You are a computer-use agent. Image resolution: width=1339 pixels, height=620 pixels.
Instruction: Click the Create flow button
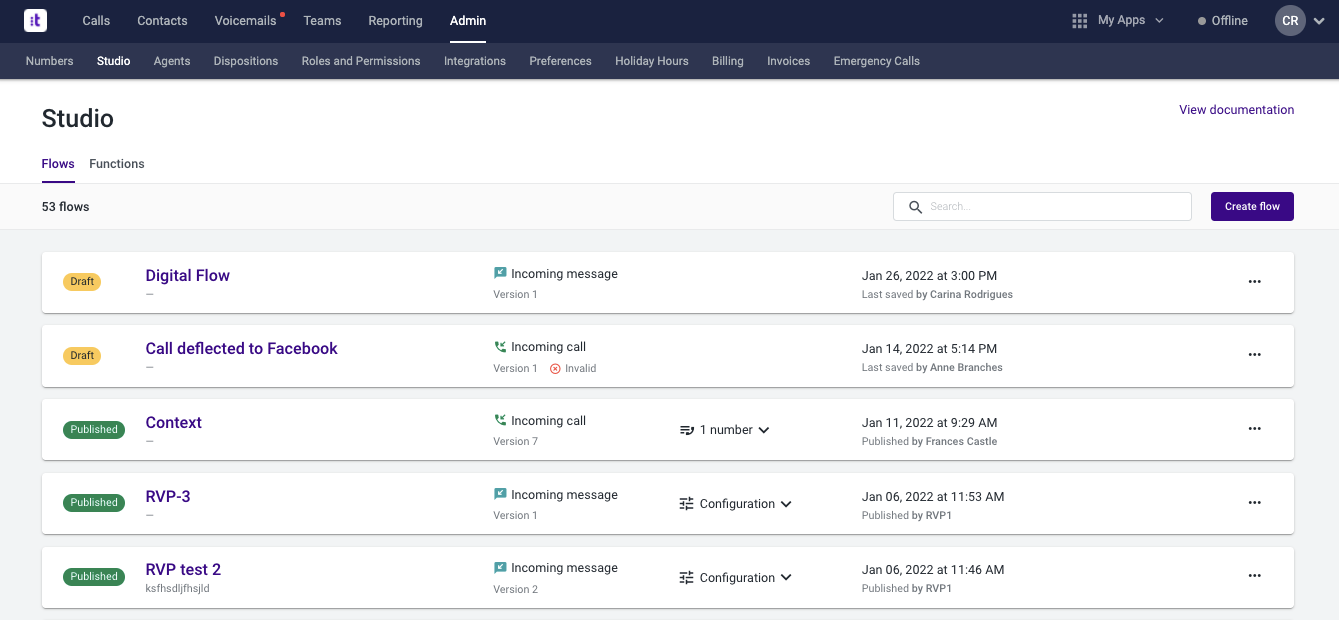[x=1252, y=207]
